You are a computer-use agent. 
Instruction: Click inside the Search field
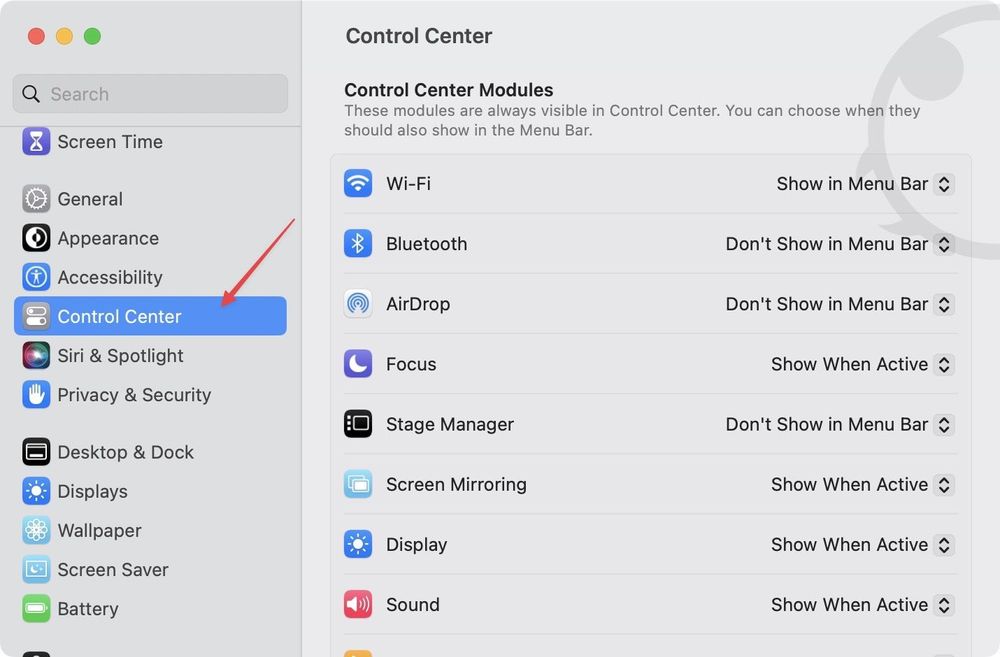(149, 93)
